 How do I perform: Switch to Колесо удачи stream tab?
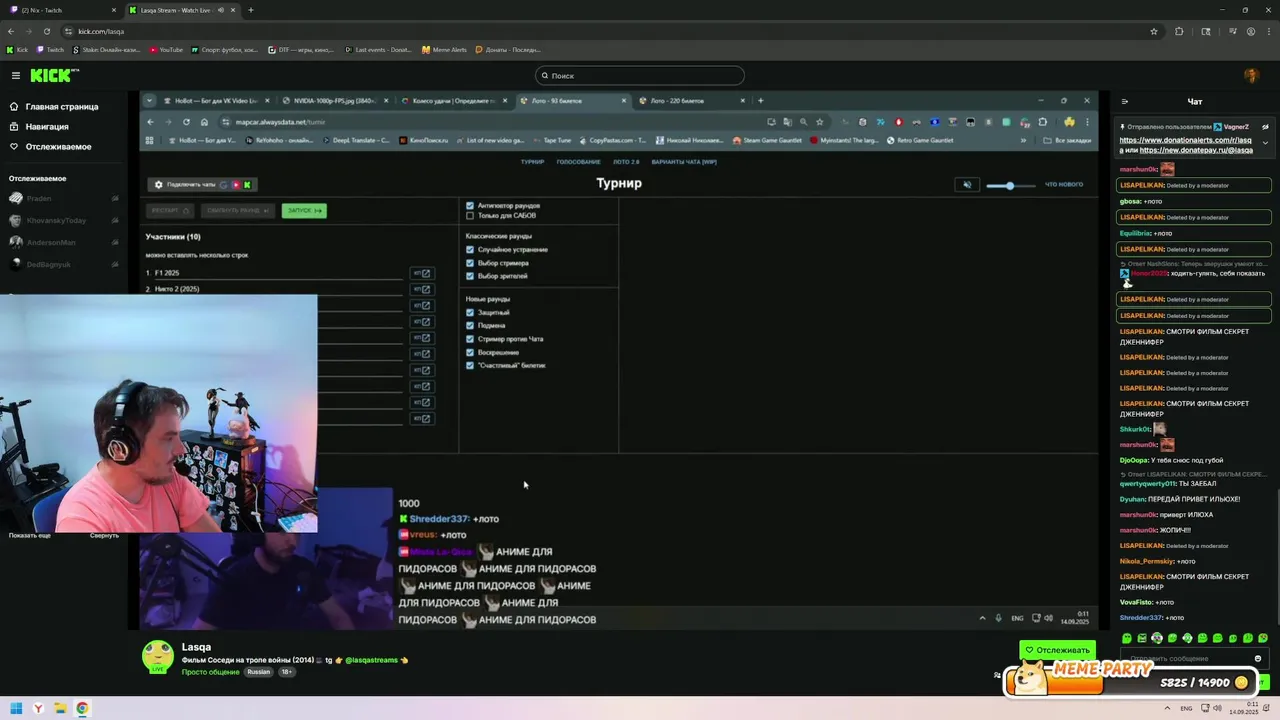coord(453,101)
